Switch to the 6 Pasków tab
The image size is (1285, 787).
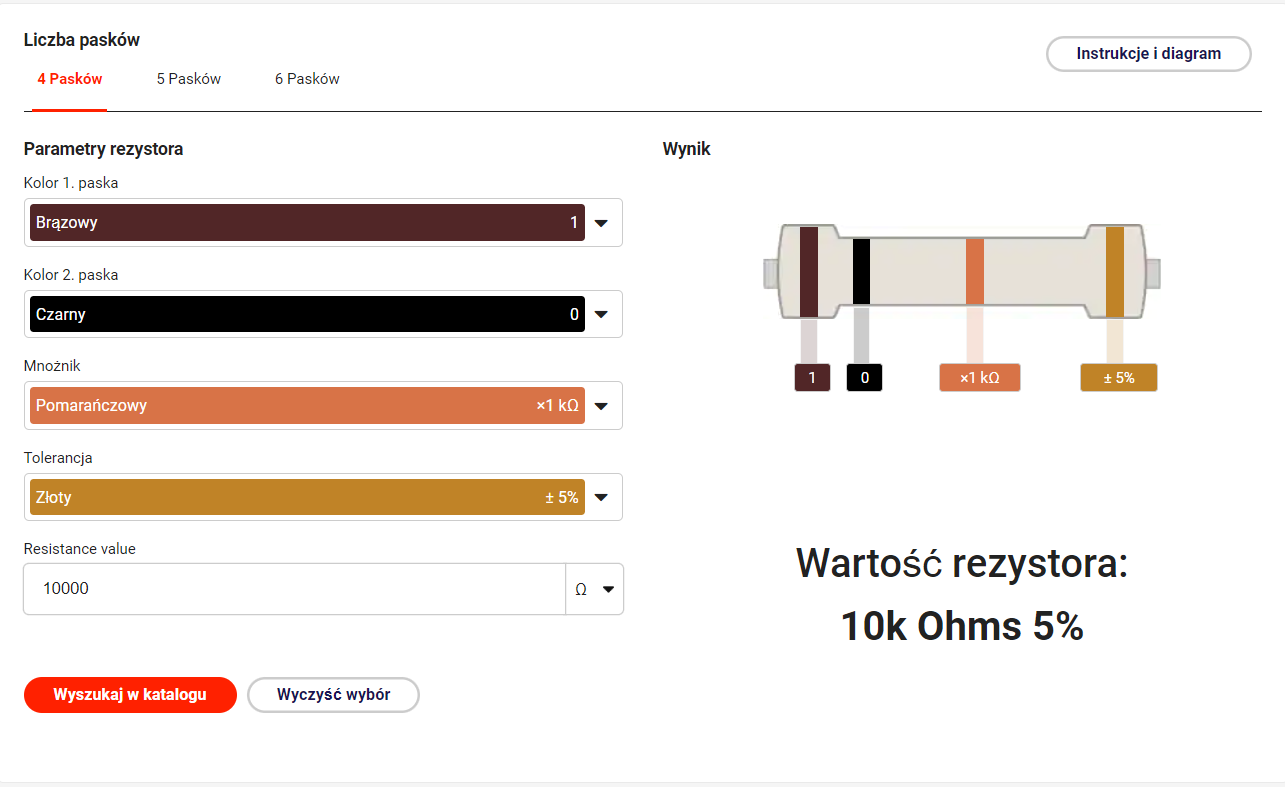[307, 79]
